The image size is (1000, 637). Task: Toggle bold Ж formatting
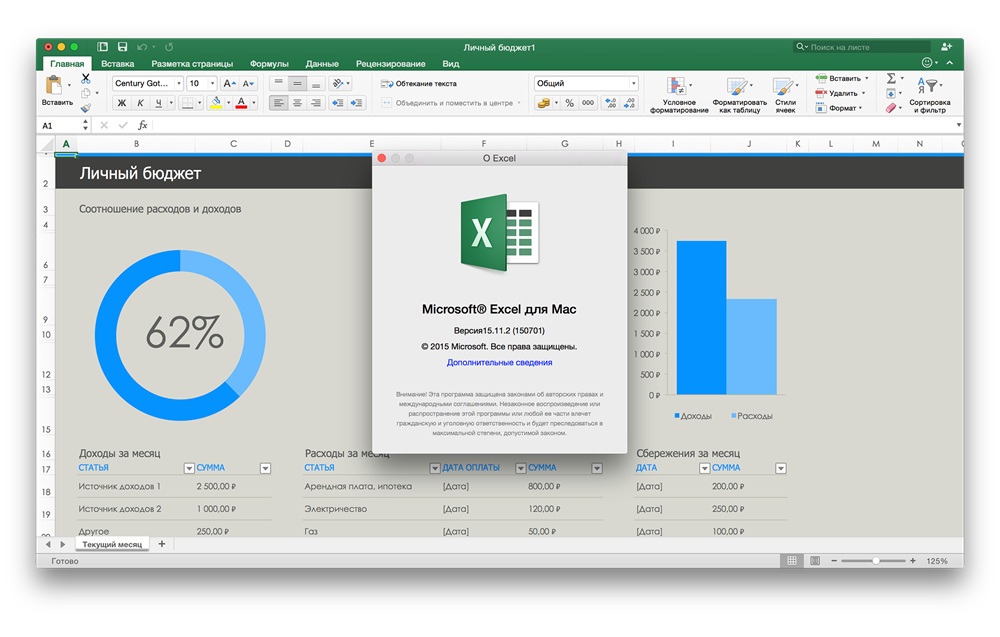122,103
